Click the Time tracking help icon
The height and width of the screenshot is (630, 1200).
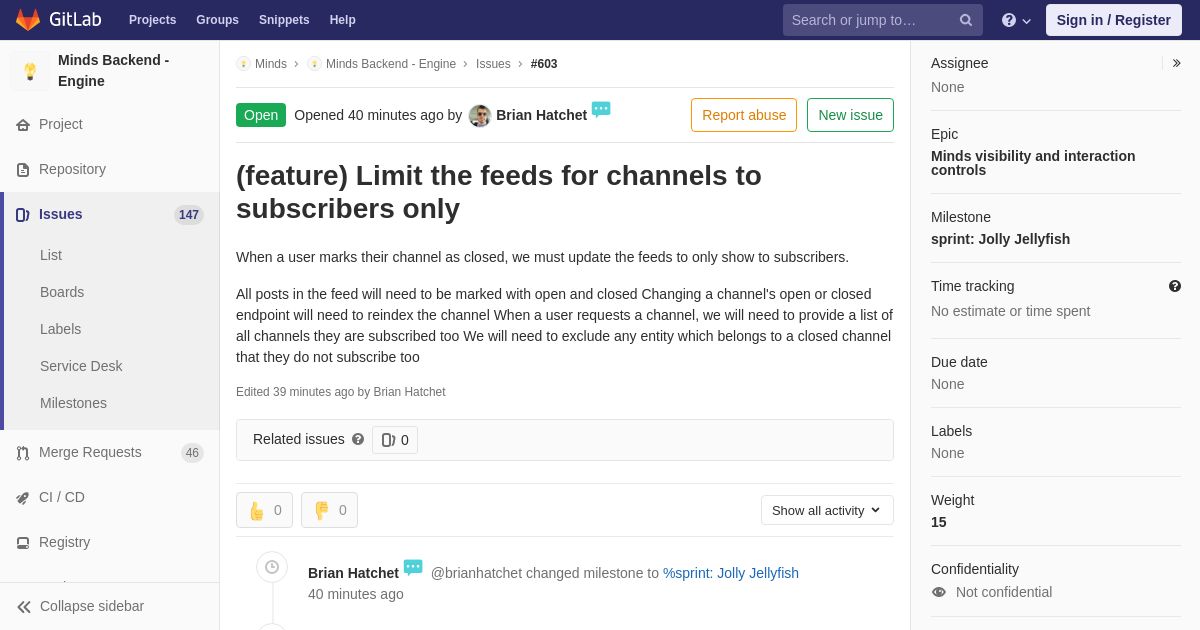[1175, 286]
